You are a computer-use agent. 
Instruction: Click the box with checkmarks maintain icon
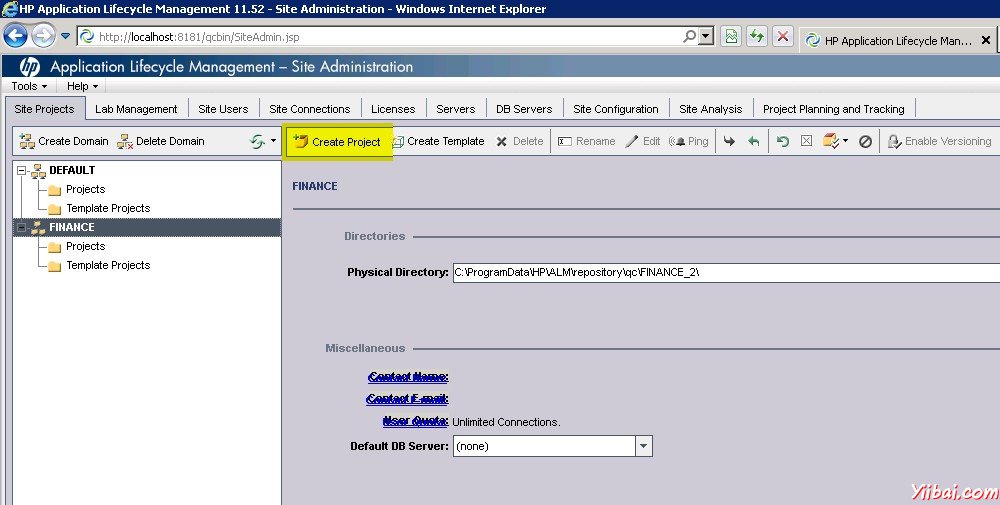pos(830,141)
